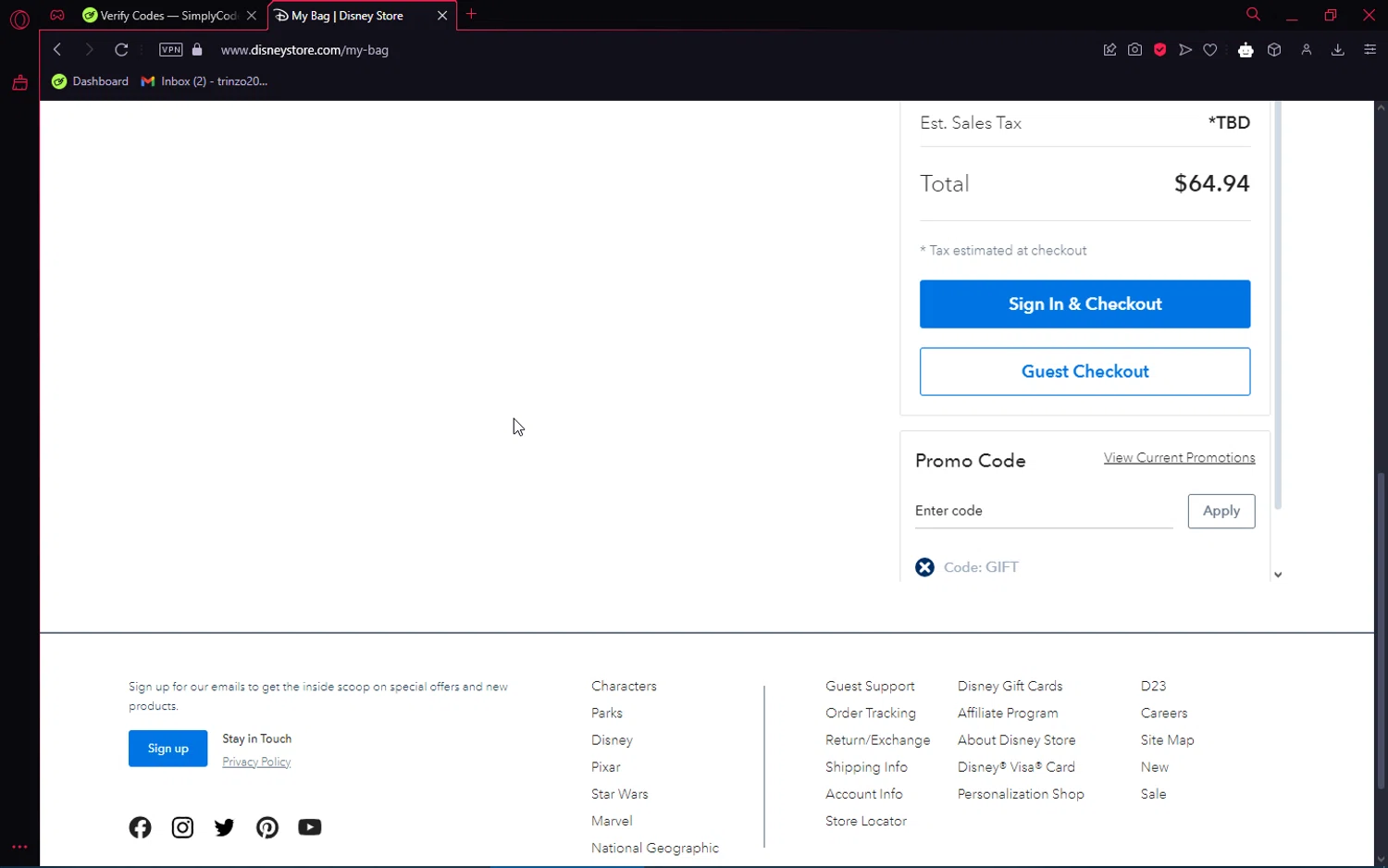The image size is (1388, 868).
Task: Visit Disney Store YouTube channel
Action: [310, 827]
